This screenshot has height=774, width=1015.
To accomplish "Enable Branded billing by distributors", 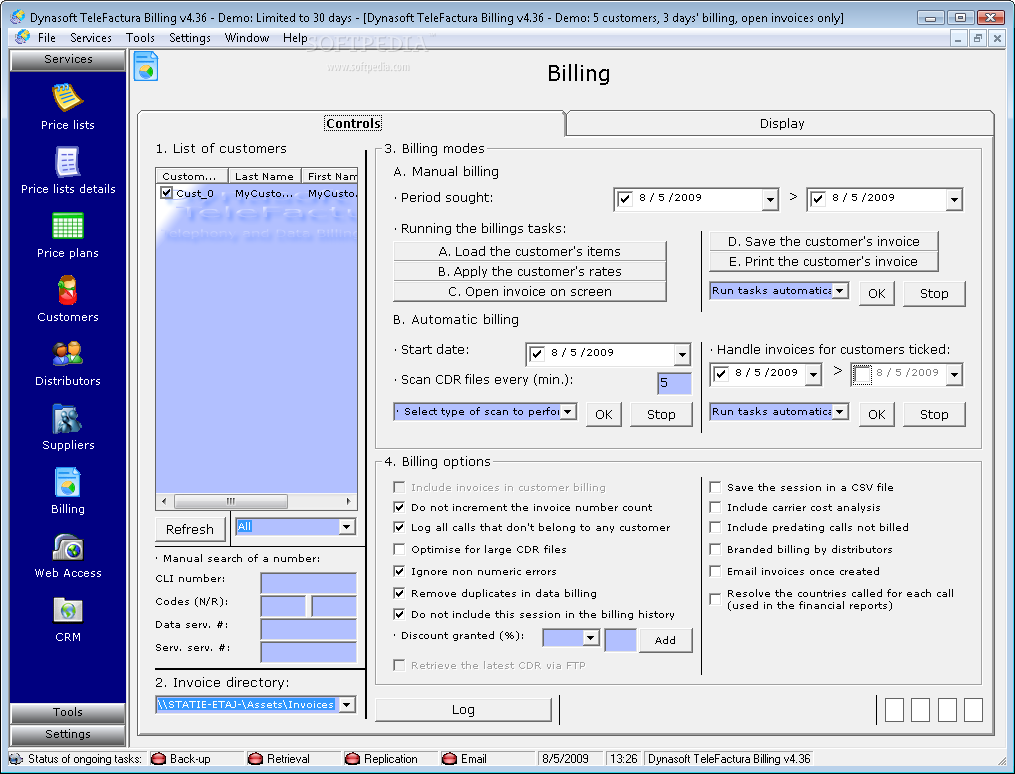I will (715, 549).
